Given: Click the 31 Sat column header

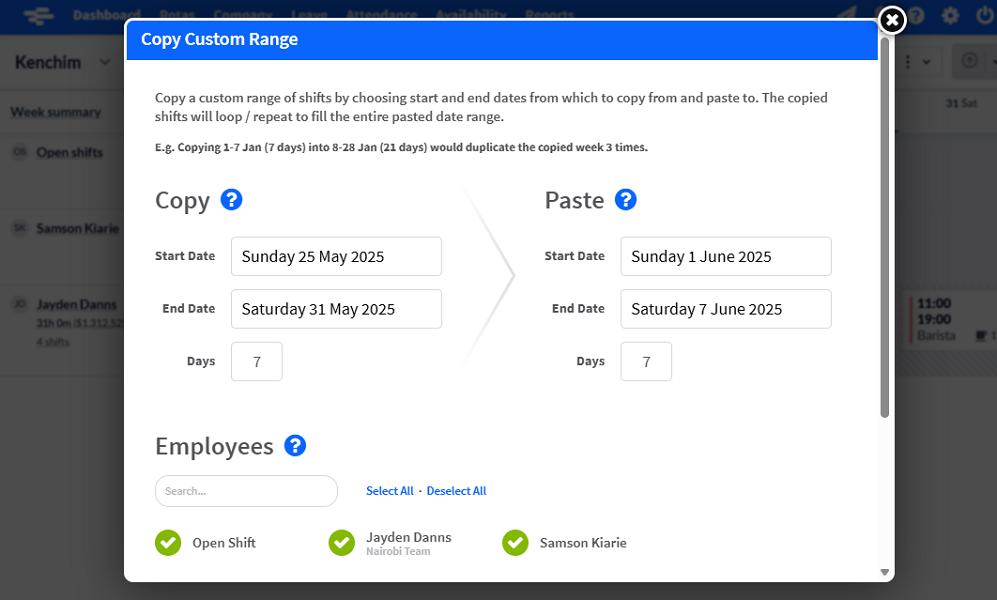Looking at the screenshot, I should coord(961,103).
